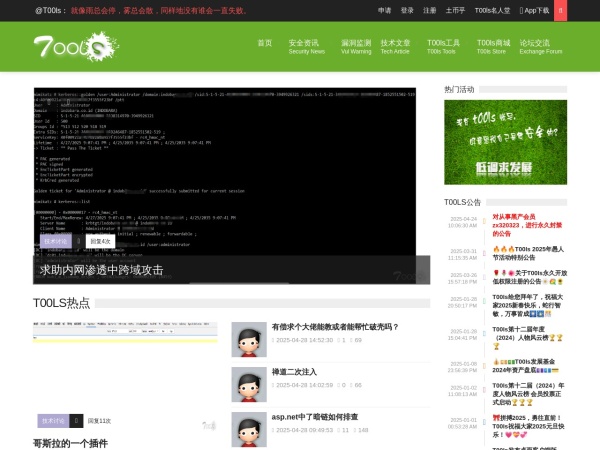Open the T00ls第十二届年度（2024）人物风云榜 announcement
The width and height of the screenshot is (600, 450).
tap(528, 338)
